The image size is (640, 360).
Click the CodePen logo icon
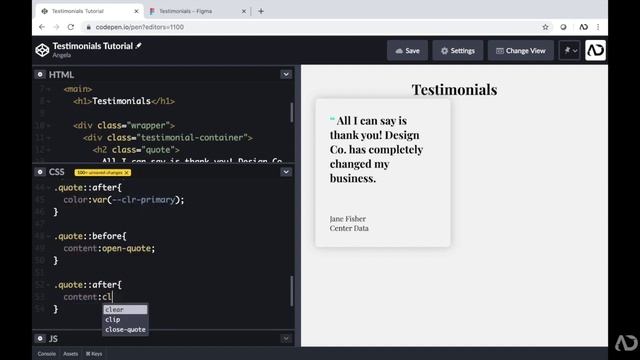[42, 50]
